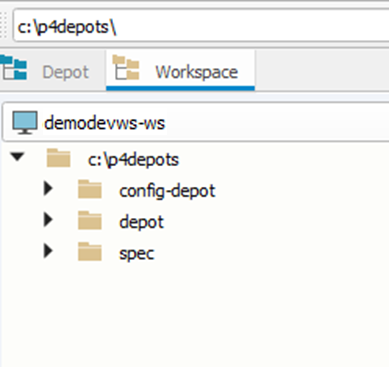This screenshot has height=367, width=389.
Task: Click the depot folder icon
Action: 90,220
